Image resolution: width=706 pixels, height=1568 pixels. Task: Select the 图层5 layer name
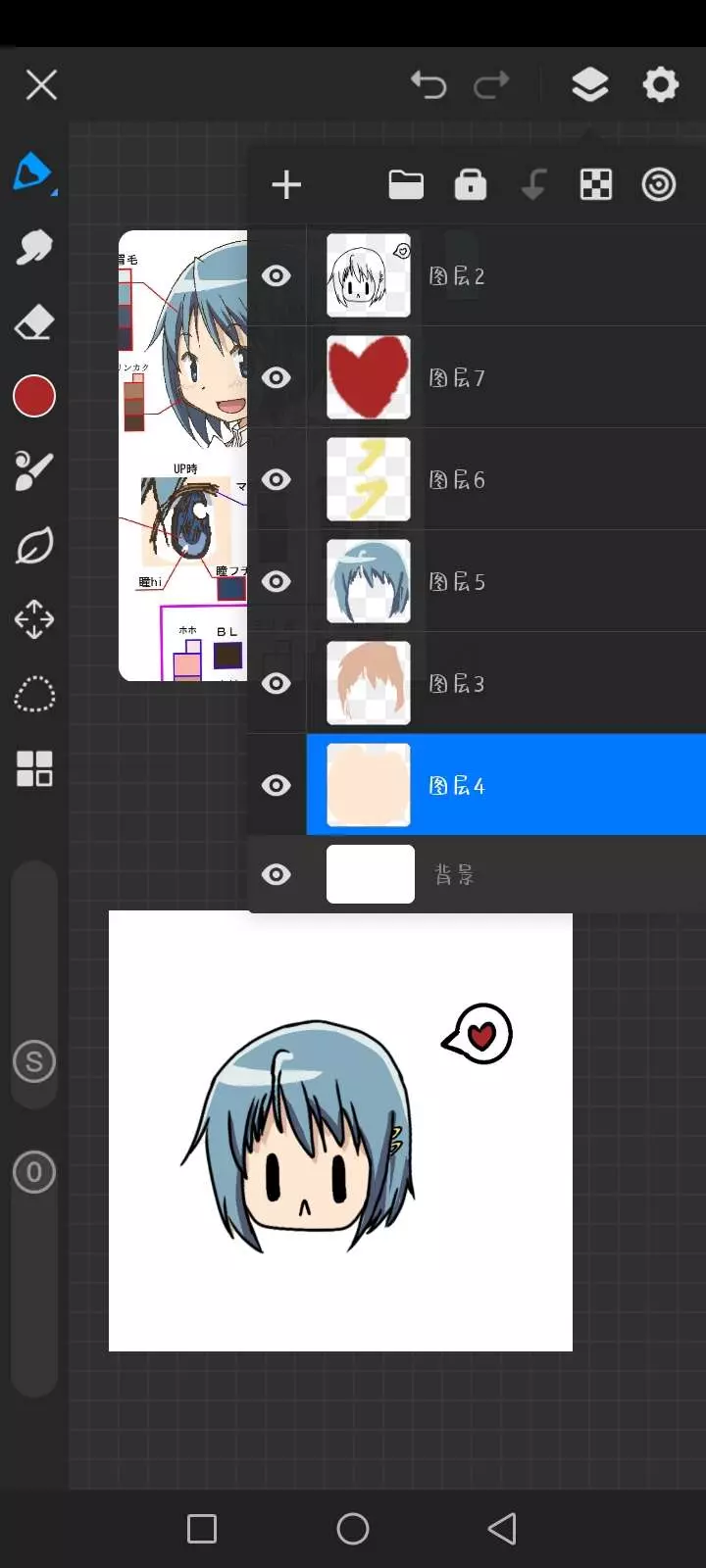coord(457,582)
